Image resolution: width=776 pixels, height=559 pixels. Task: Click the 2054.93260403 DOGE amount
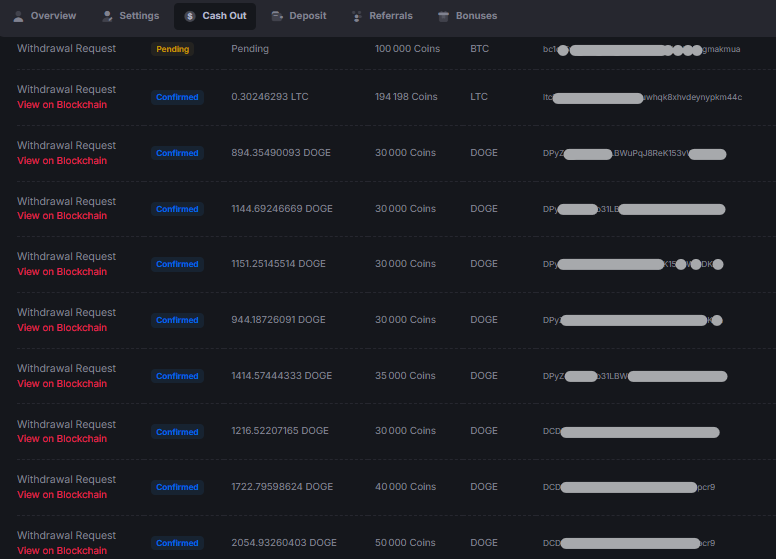coord(284,542)
